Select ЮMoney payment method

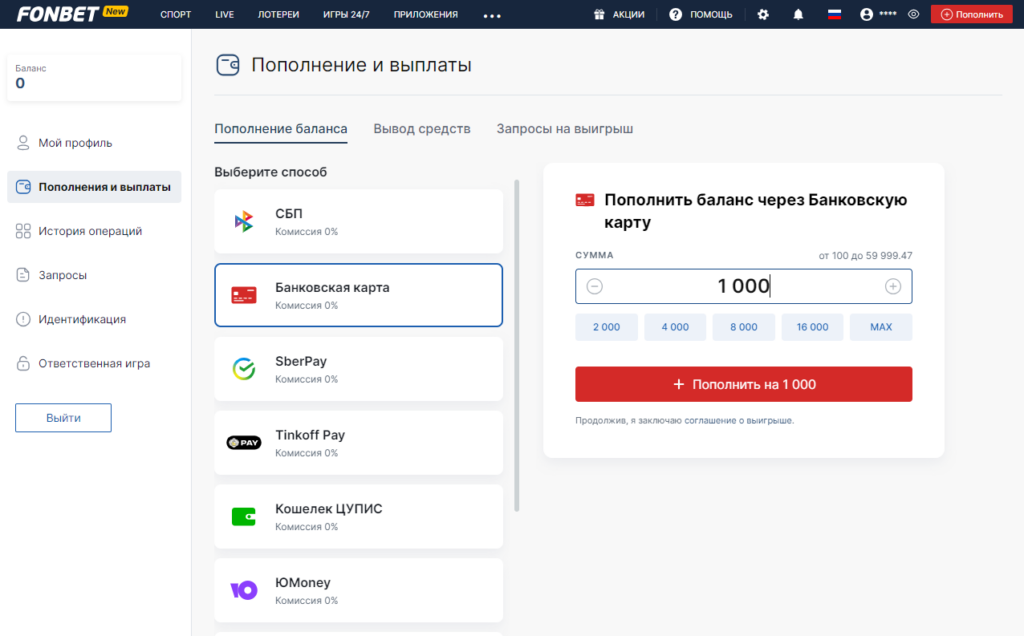click(x=359, y=590)
